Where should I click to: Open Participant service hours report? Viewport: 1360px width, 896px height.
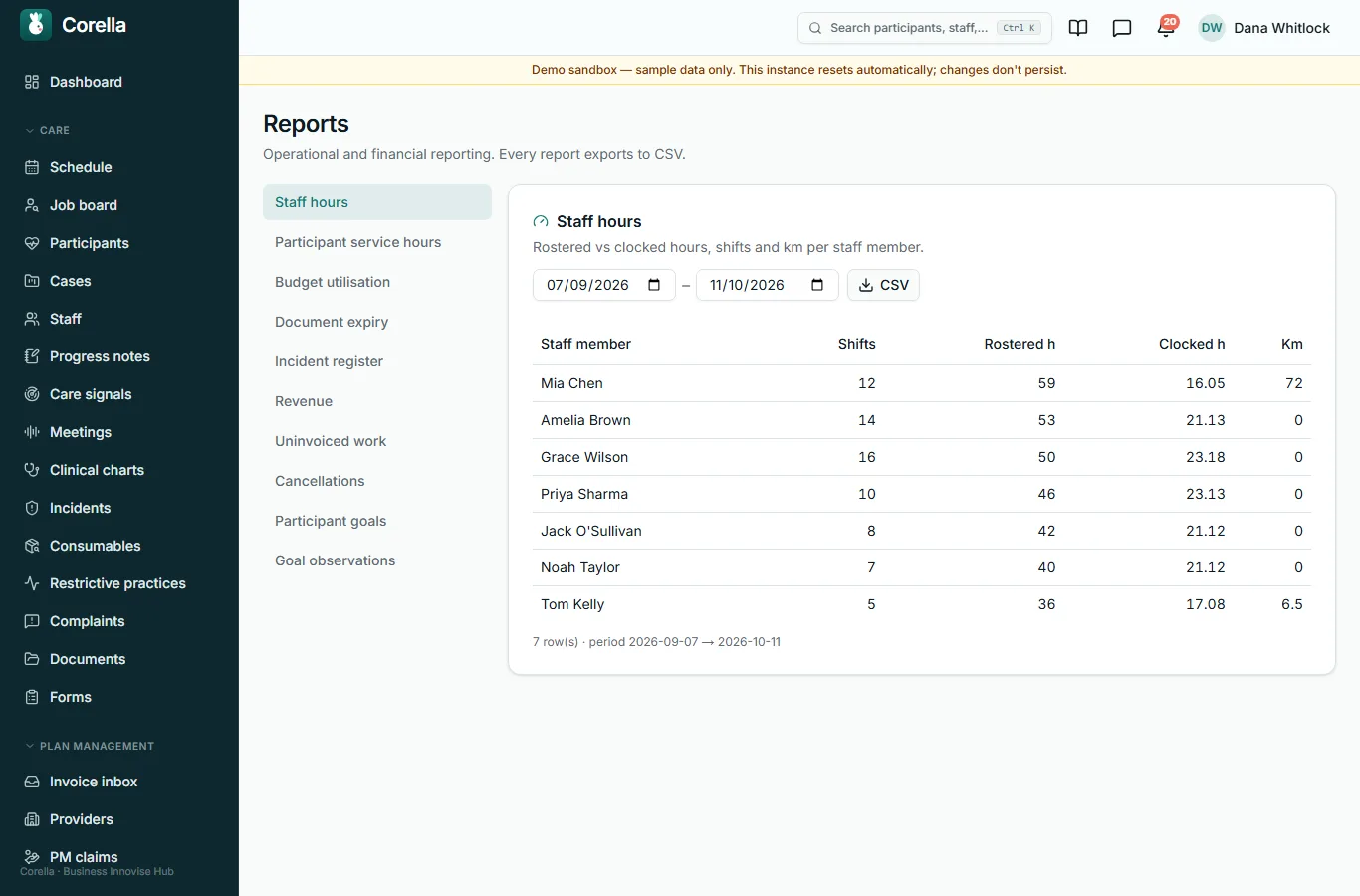[377, 242]
